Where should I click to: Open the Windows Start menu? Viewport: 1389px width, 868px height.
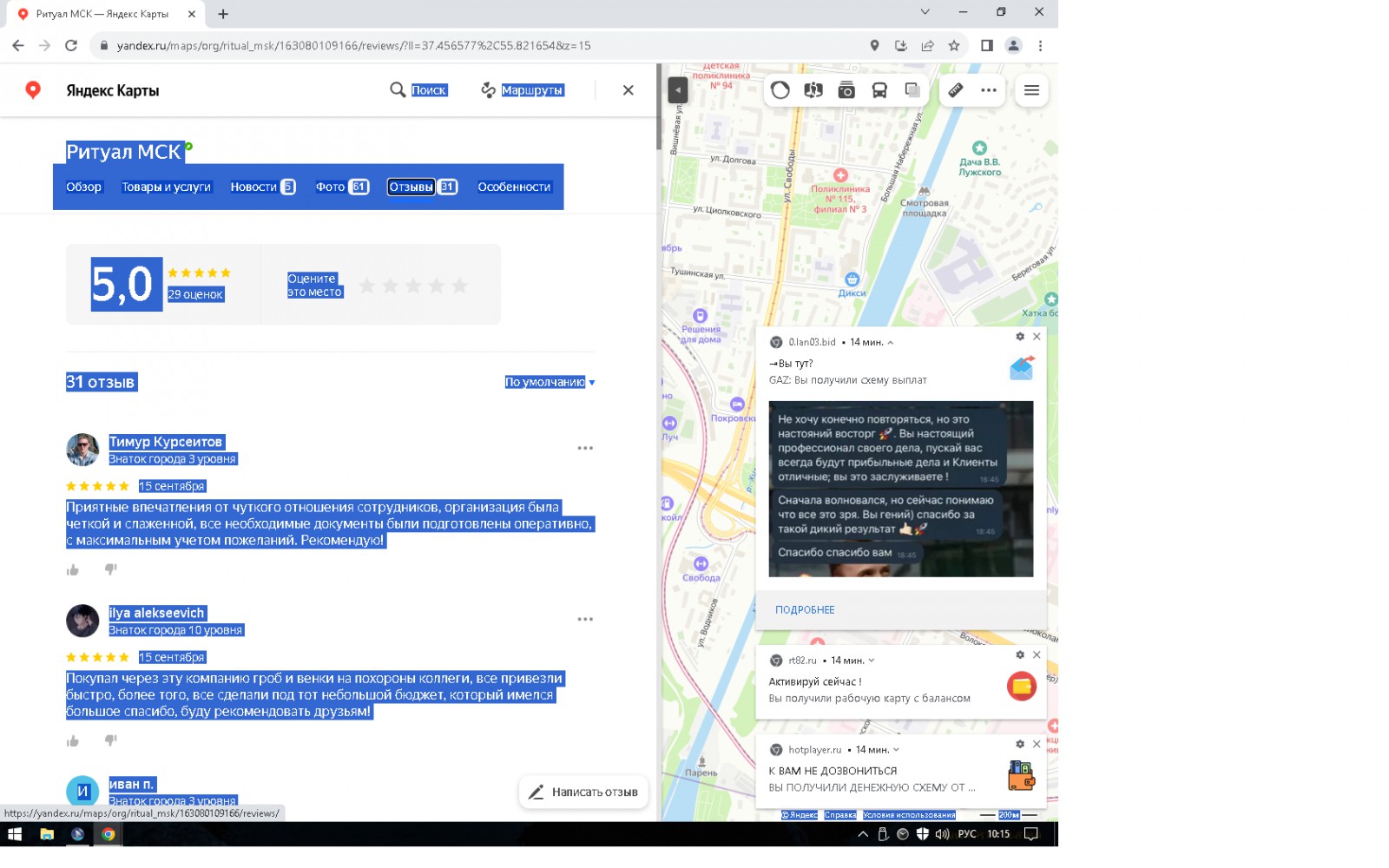pos(15,834)
